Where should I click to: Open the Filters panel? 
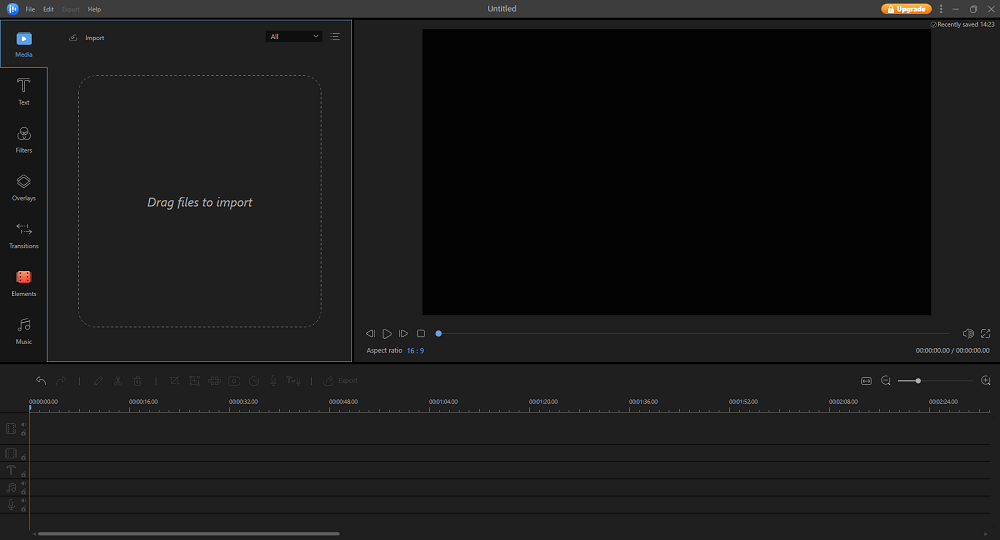23,139
